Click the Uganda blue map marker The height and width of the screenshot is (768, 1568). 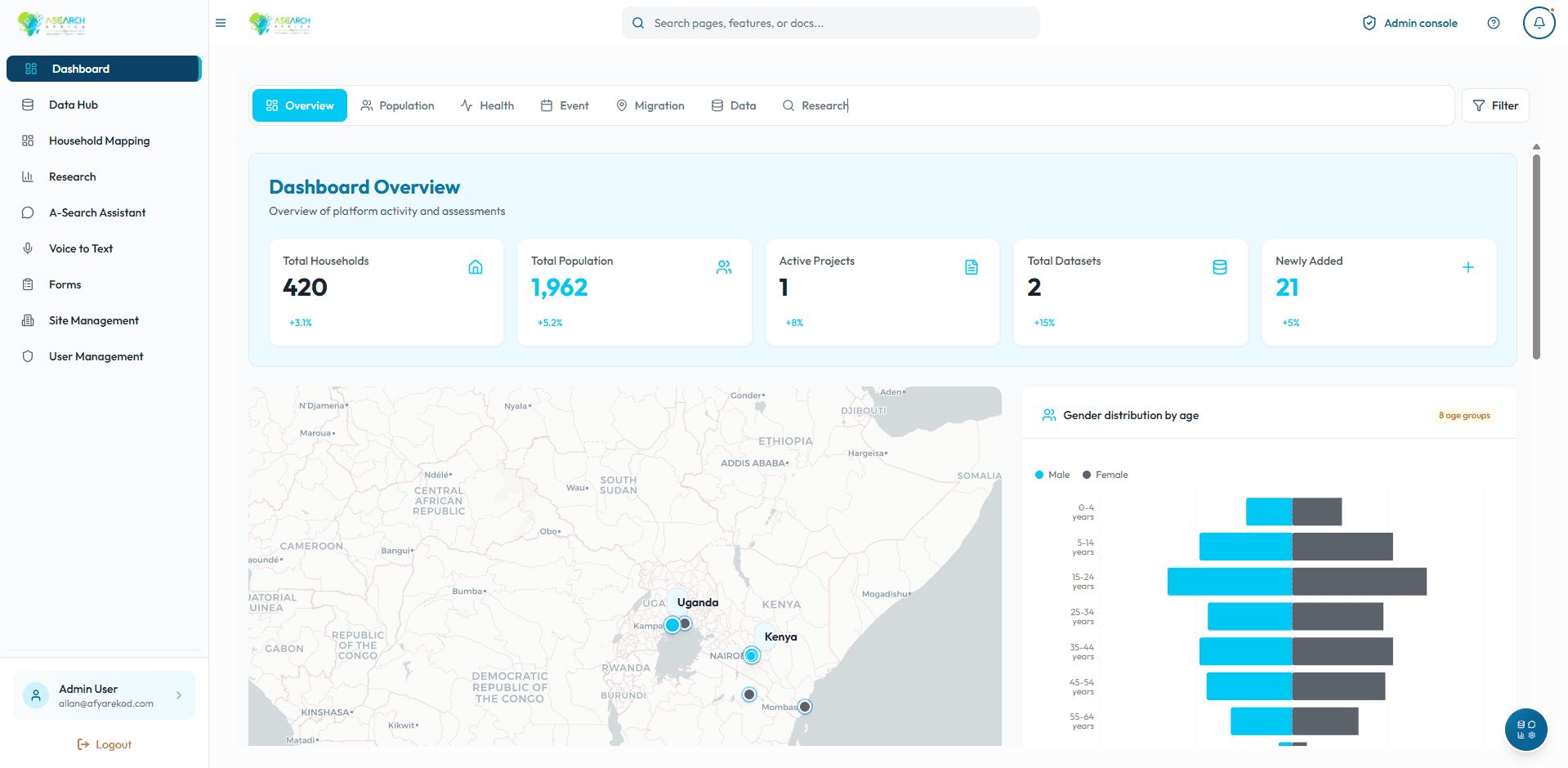tap(672, 625)
